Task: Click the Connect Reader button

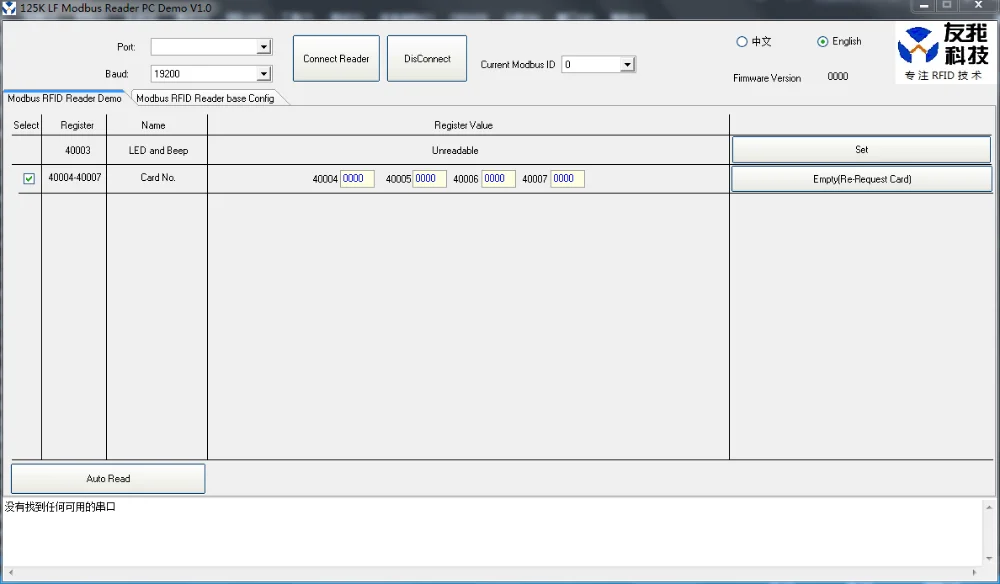Action: (x=336, y=59)
